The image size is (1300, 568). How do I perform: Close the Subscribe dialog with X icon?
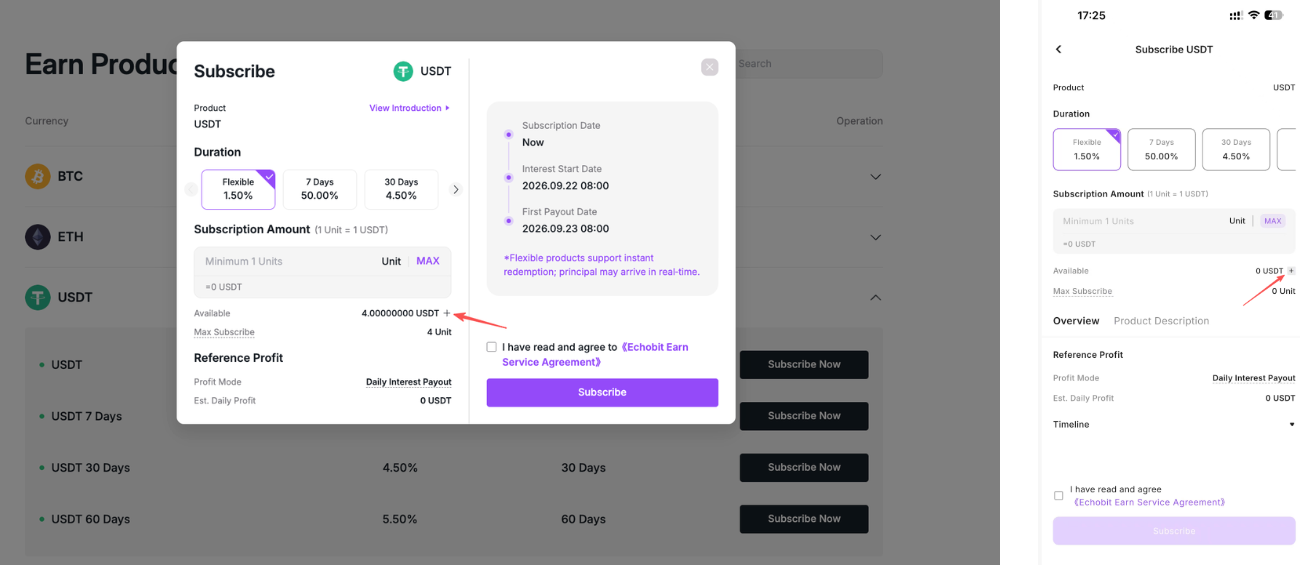[x=709, y=67]
